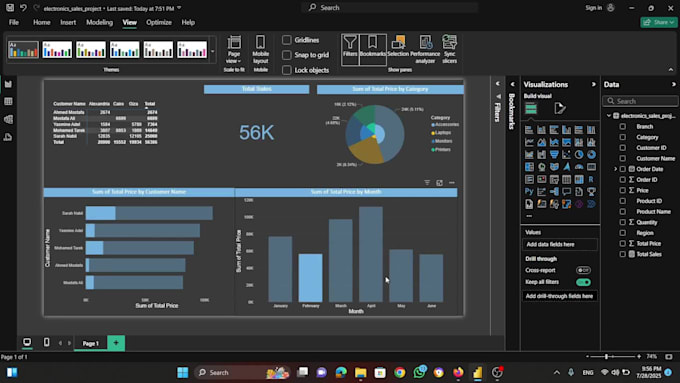This screenshot has height=383, width=680.
Task: Turn off Keep all filters toggle
Action: (x=583, y=282)
